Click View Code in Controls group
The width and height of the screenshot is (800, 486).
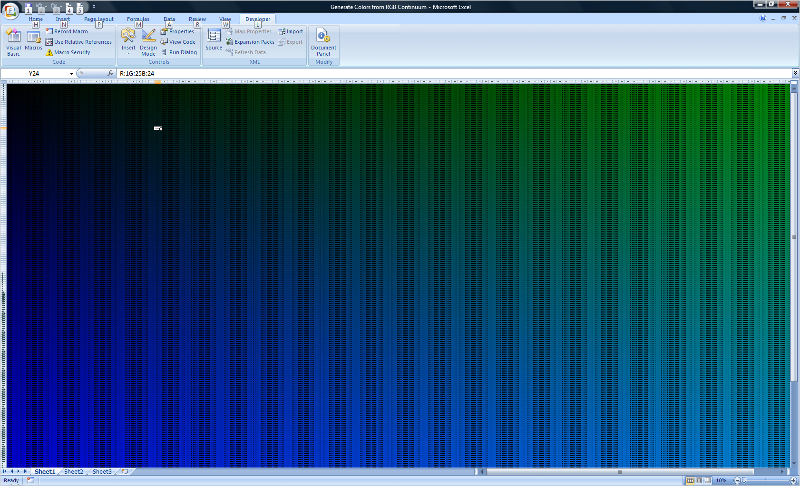178,42
